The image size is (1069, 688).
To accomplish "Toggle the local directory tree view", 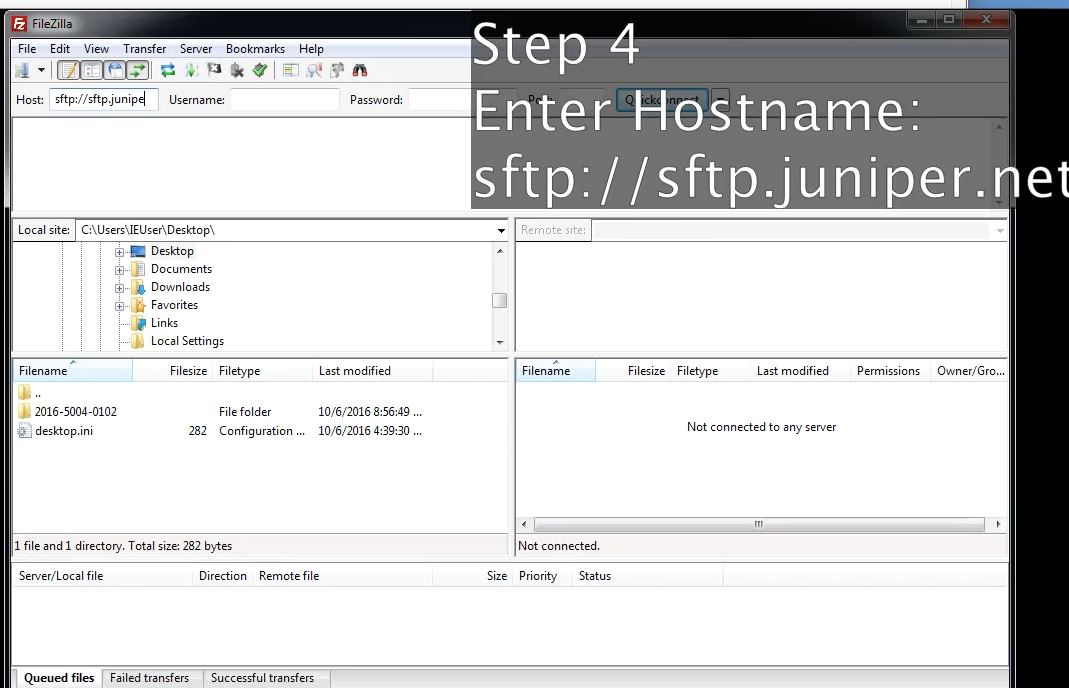I will point(91,70).
